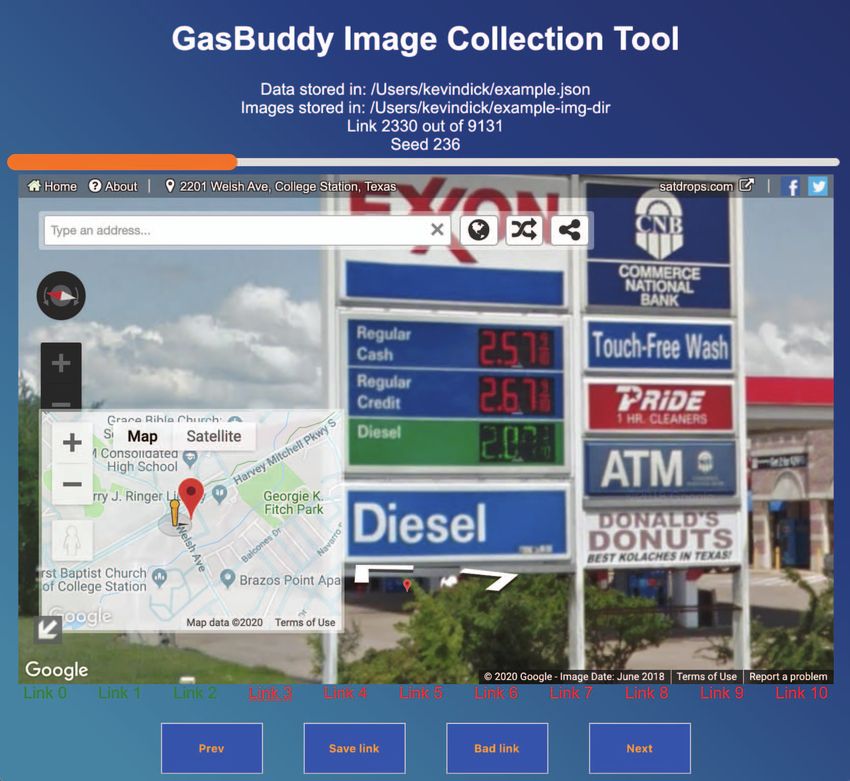The height and width of the screenshot is (781, 850).
Task: Select the Map view type
Action: click(142, 436)
